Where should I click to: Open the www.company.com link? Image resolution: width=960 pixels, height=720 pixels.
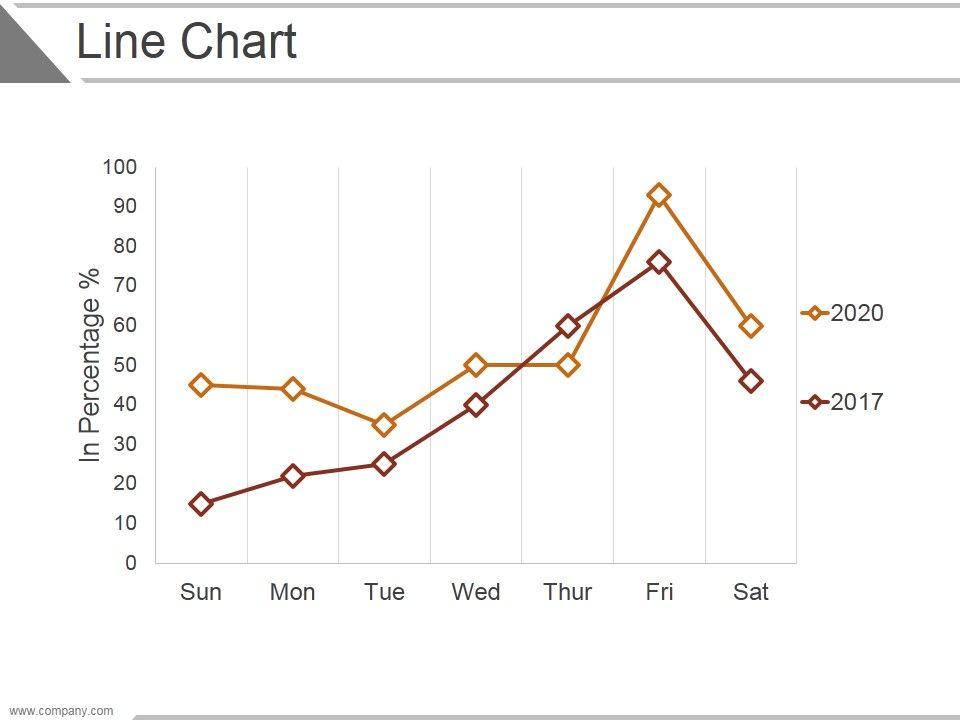pos(61,711)
